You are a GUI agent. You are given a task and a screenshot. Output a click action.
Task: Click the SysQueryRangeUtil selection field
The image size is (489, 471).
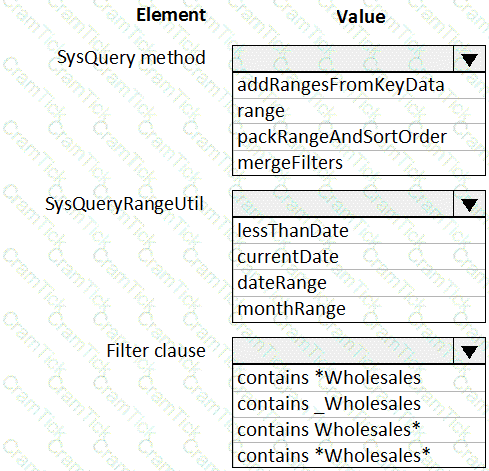click(343, 204)
